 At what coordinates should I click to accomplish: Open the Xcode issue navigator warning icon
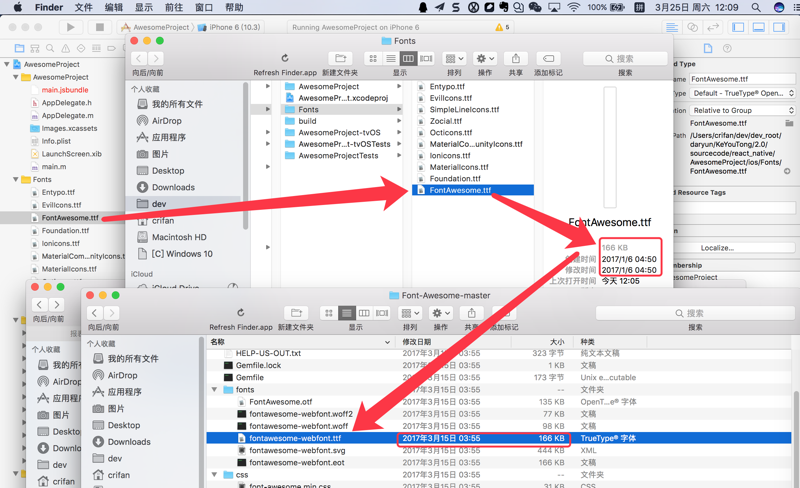(65, 48)
